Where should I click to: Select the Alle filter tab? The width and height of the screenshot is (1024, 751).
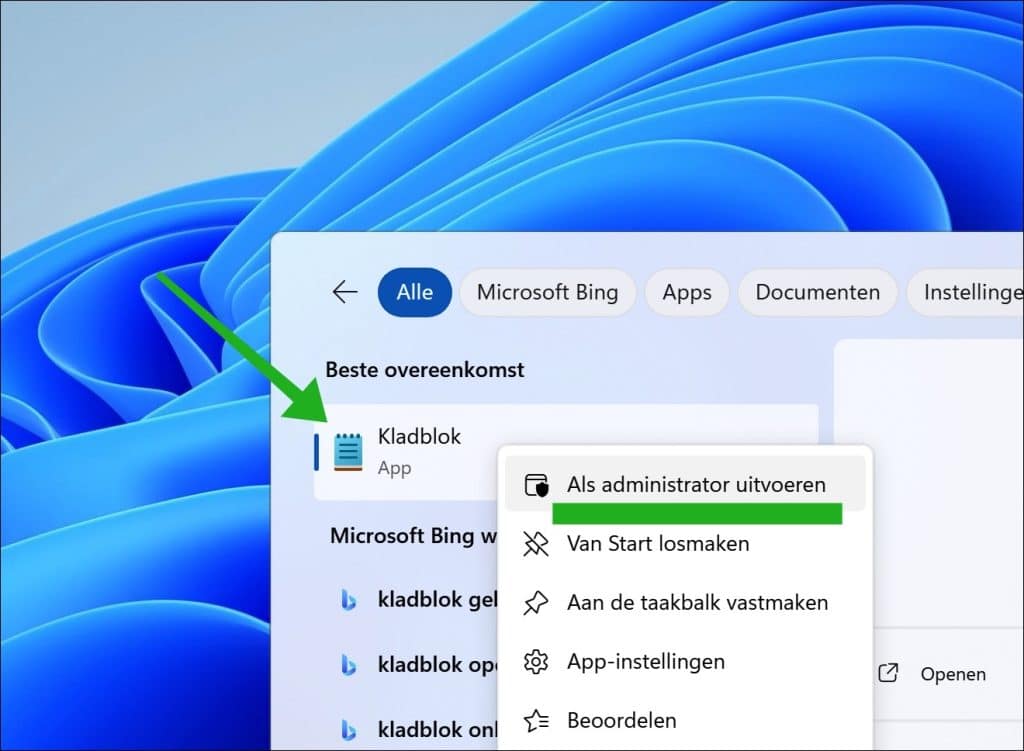click(415, 292)
